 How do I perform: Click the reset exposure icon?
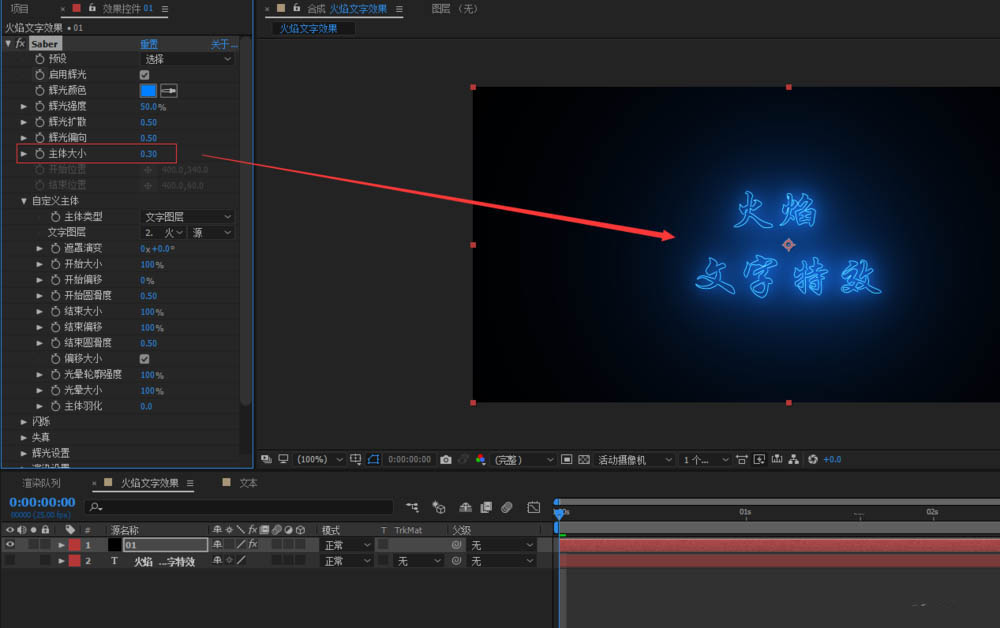(x=812, y=460)
